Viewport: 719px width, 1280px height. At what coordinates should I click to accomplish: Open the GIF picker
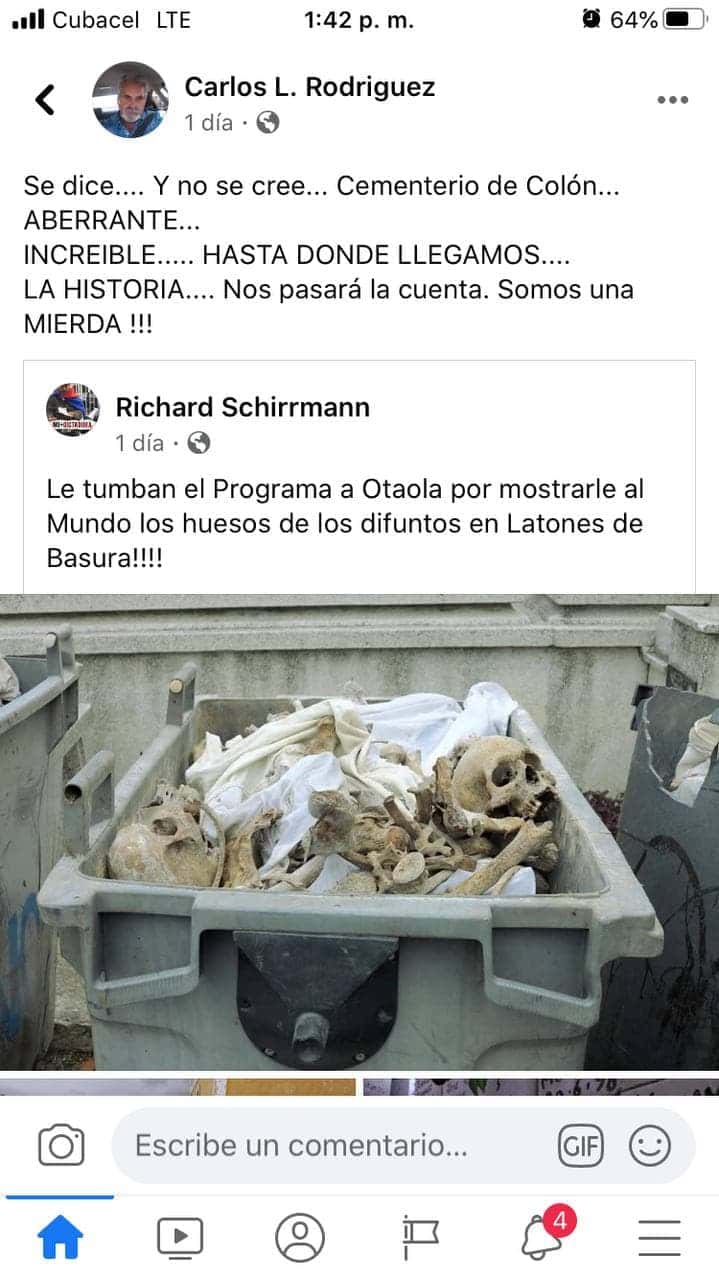580,1146
